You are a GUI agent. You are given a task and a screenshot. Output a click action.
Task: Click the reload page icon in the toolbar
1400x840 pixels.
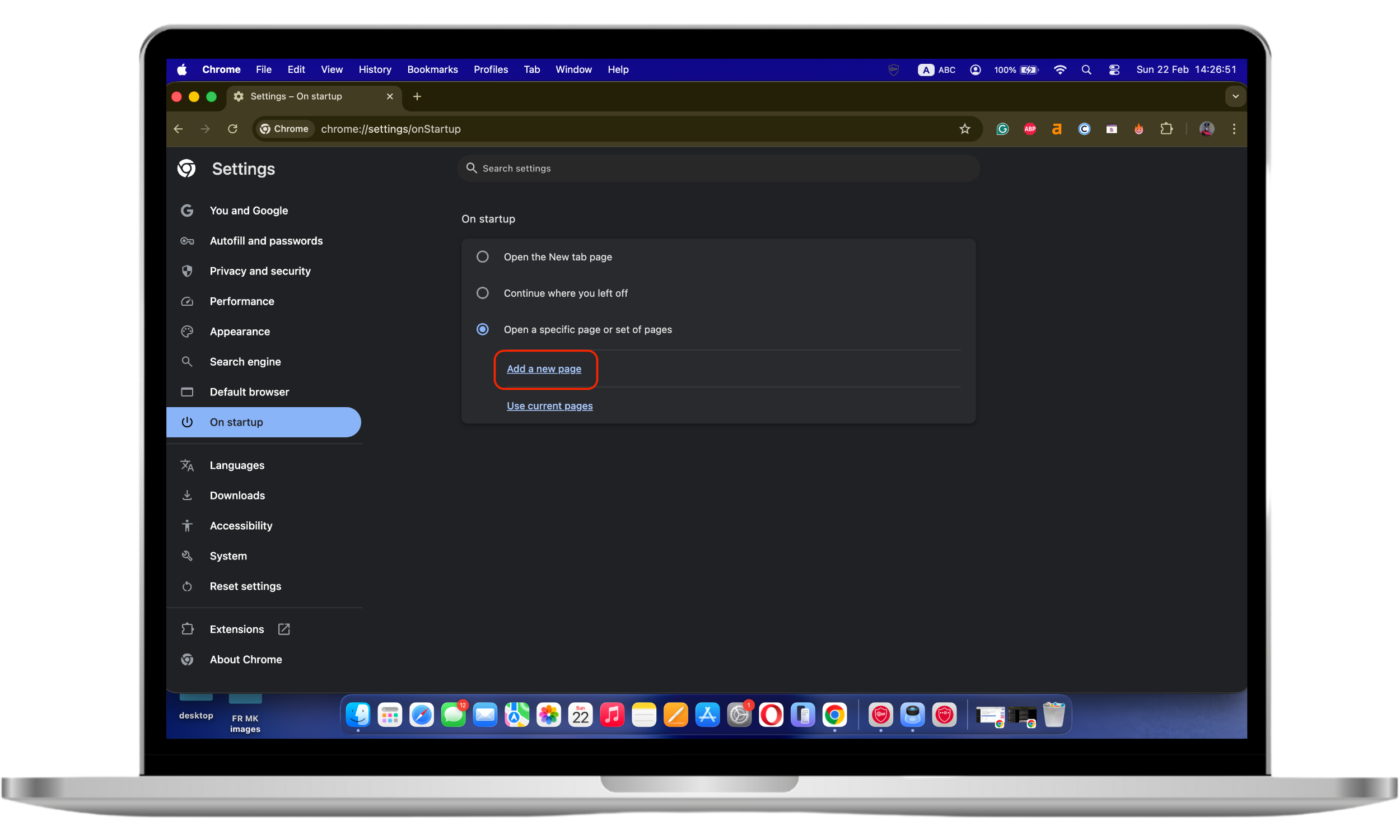[x=232, y=128]
